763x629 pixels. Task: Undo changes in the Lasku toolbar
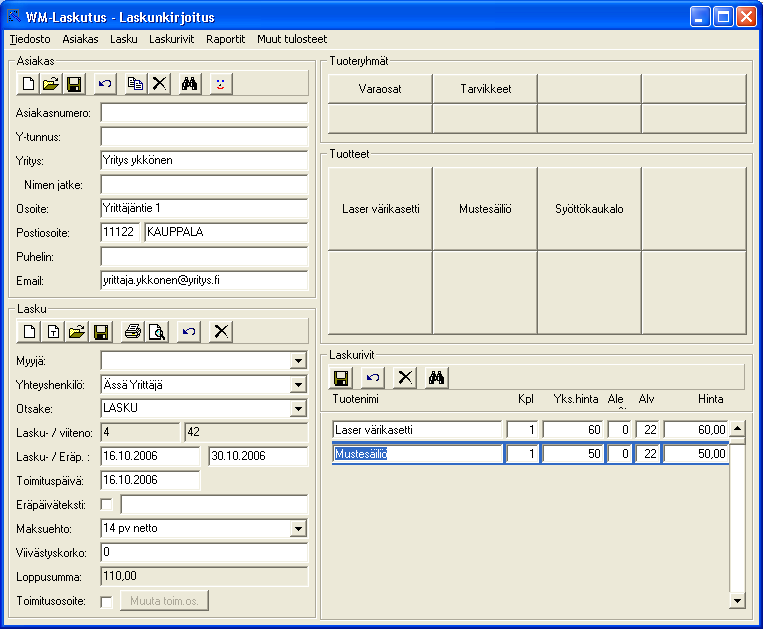189,332
